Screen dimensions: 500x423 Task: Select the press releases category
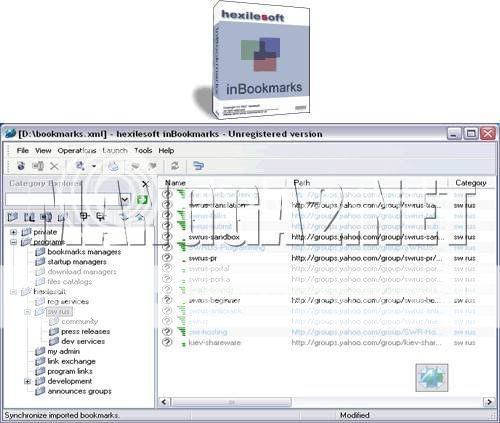point(85,332)
